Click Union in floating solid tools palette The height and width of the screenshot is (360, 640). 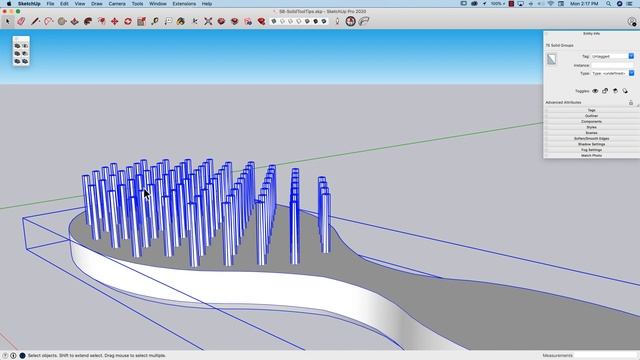(17, 53)
